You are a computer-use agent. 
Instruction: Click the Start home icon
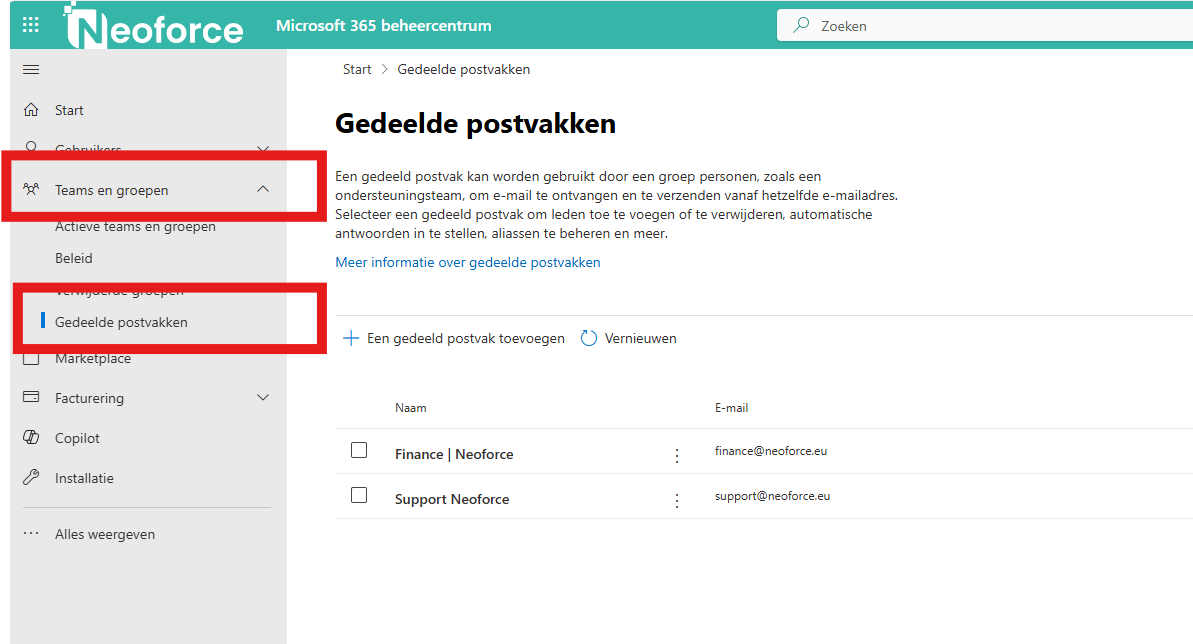31,110
